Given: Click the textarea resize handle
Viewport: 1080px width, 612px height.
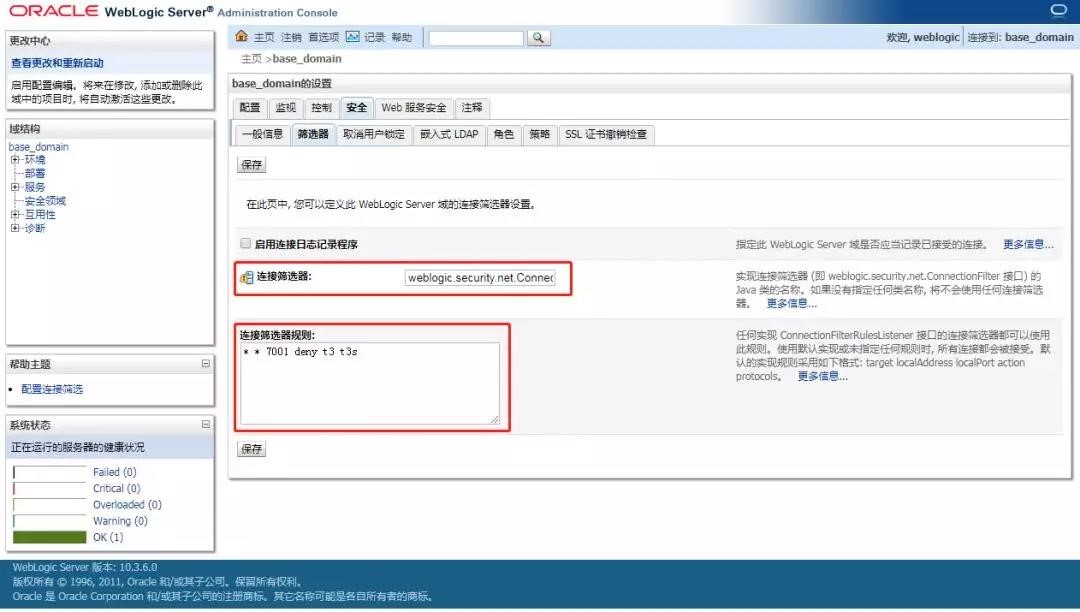Looking at the screenshot, I should pos(495,419).
